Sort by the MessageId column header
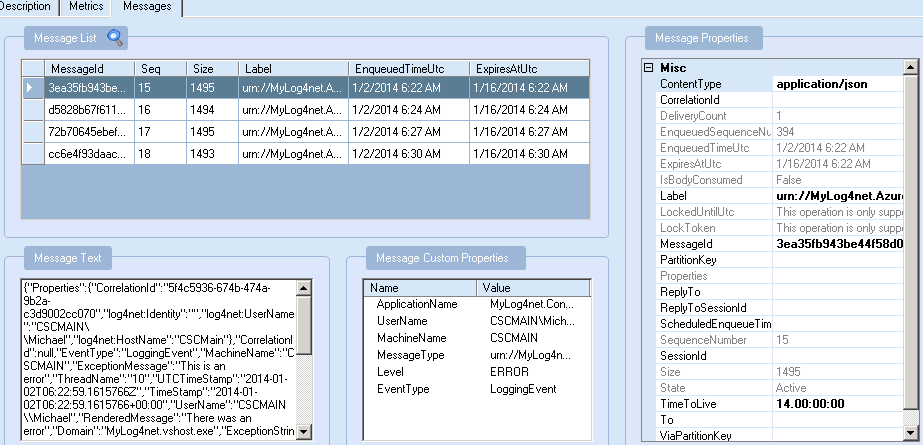Screen dimensions: 923x445 [x=89, y=68]
